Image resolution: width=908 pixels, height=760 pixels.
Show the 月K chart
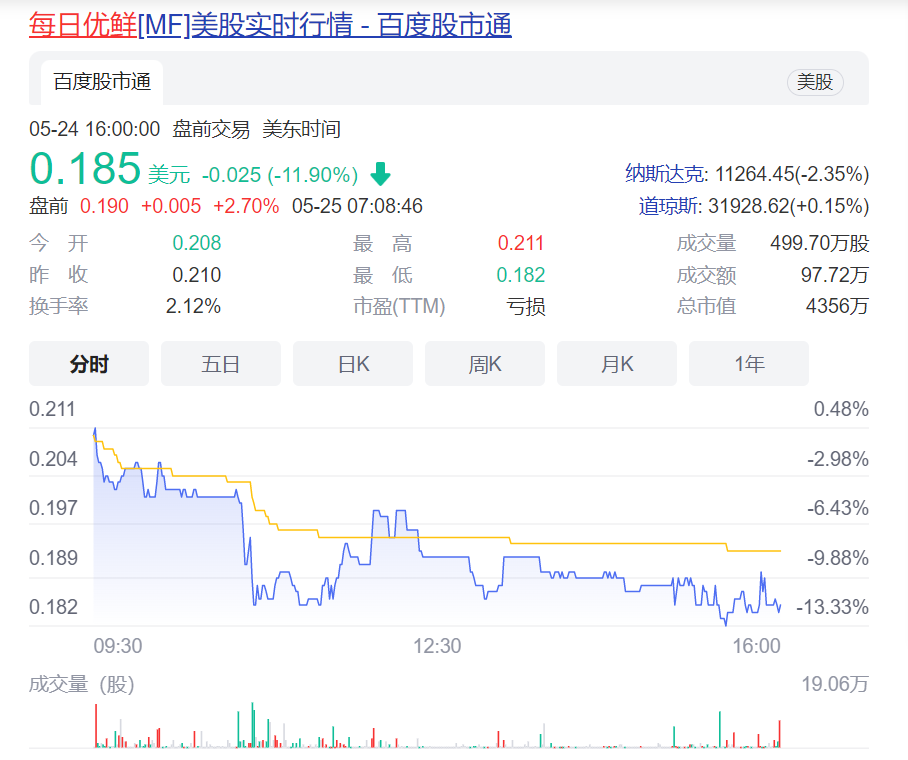[x=617, y=364]
